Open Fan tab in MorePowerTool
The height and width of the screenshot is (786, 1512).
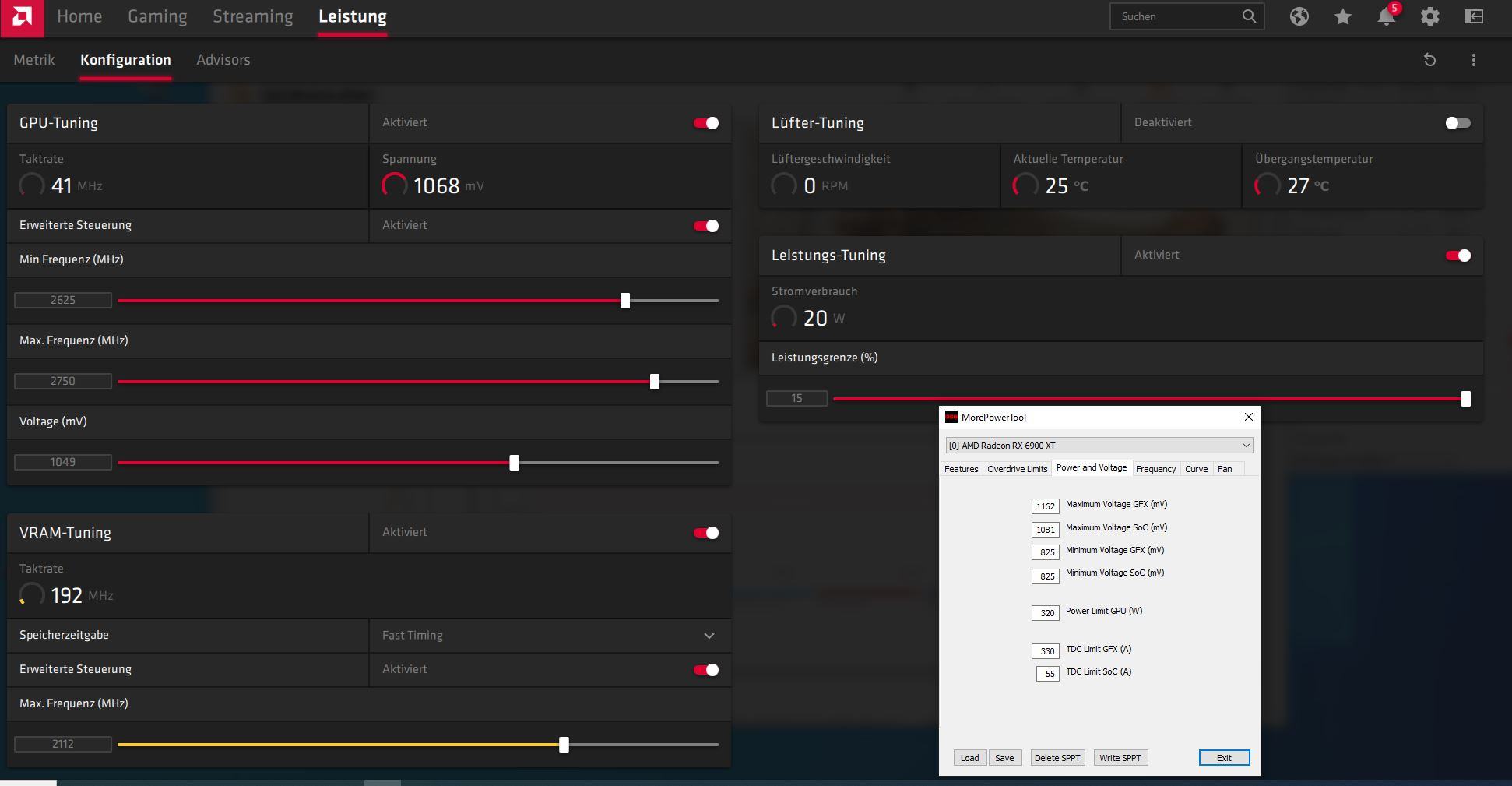pos(1225,469)
